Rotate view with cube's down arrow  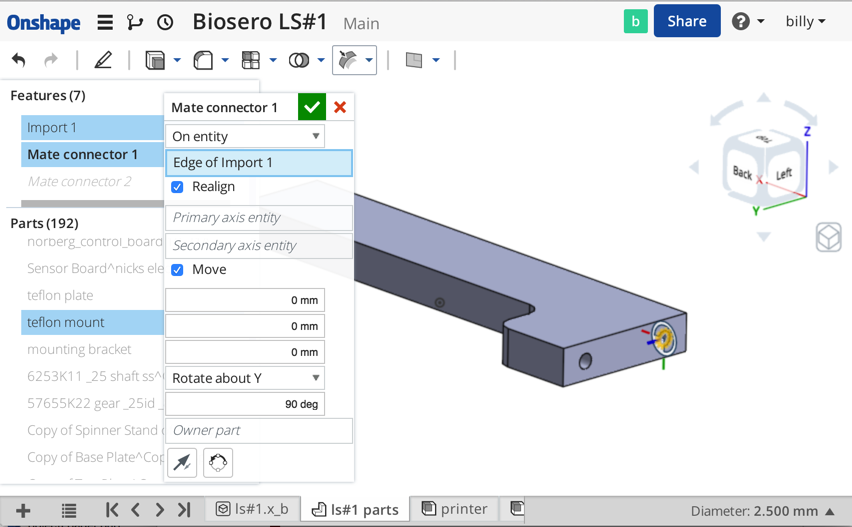(x=763, y=237)
